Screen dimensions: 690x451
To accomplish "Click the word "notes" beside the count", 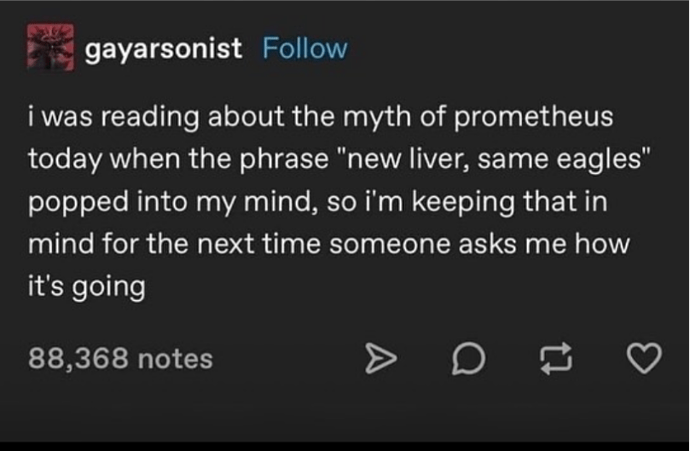I will click(175, 359).
